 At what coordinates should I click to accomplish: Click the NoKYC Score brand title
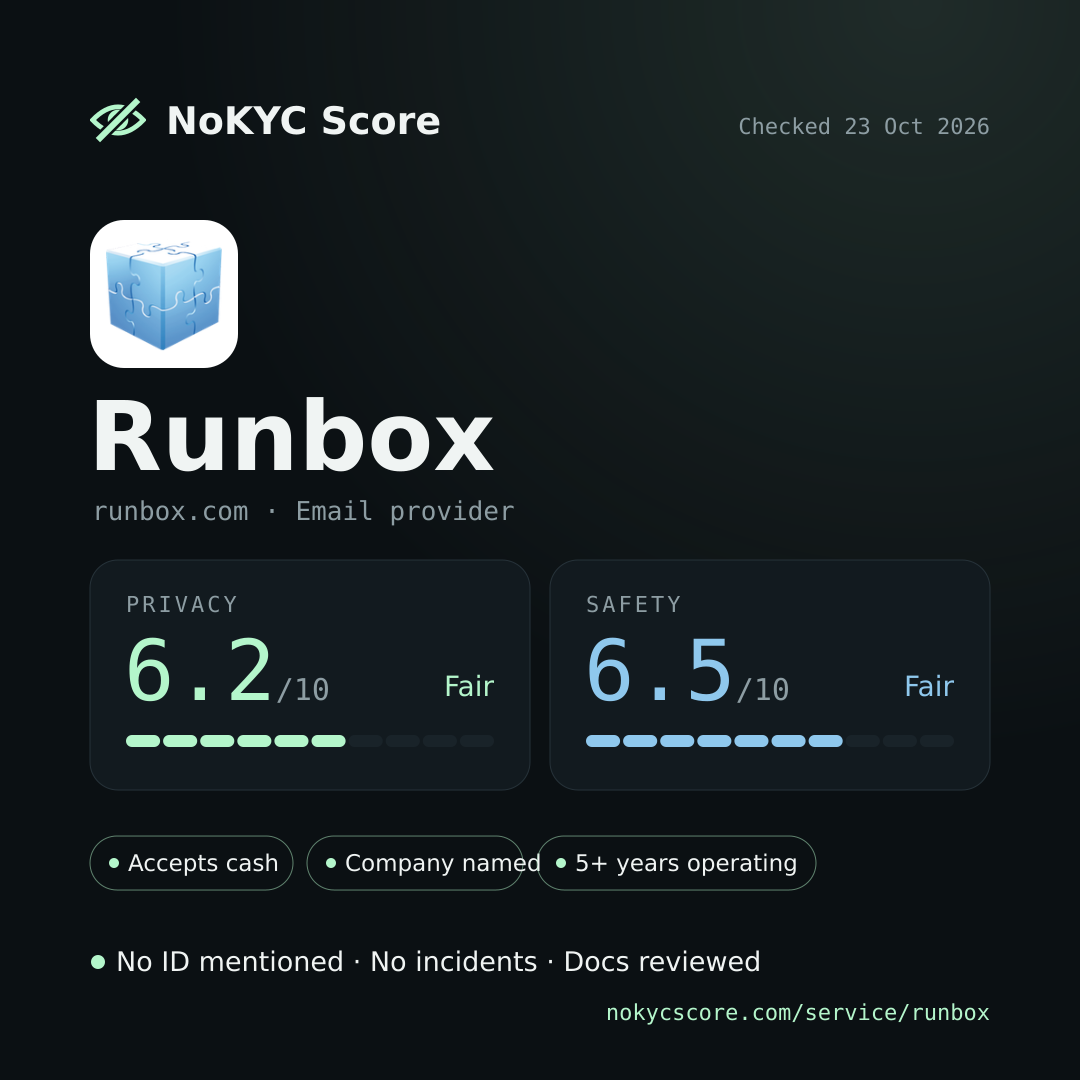tap(303, 121)
